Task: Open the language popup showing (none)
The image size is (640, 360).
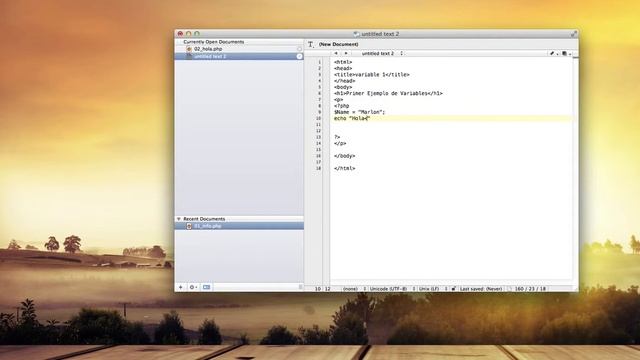Action: [x=353, y=289]
